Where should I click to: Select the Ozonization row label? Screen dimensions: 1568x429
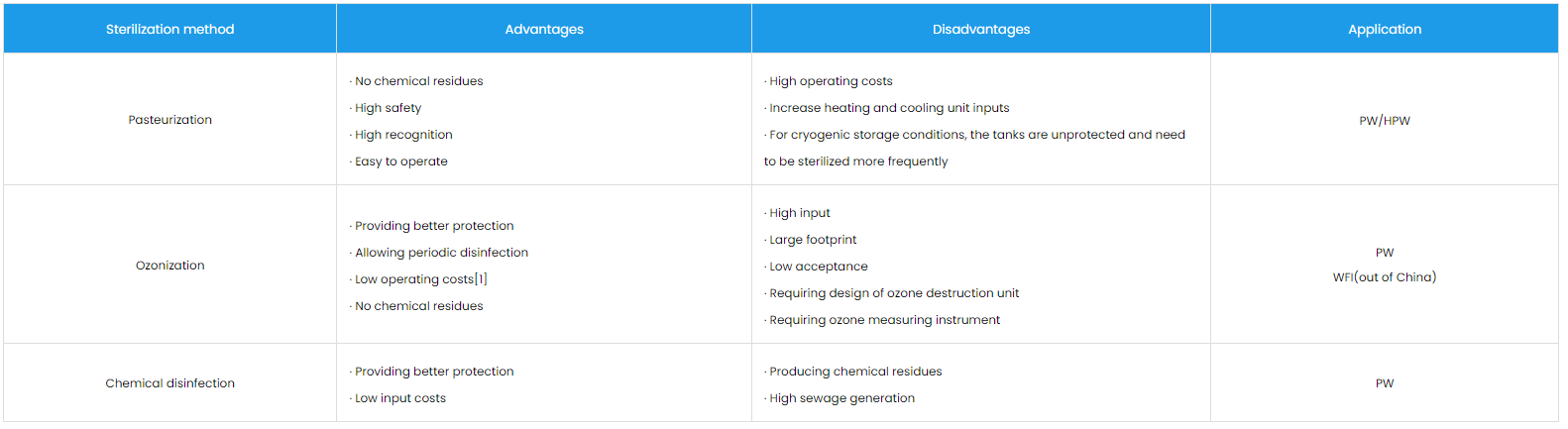click(x=169, y=266)
